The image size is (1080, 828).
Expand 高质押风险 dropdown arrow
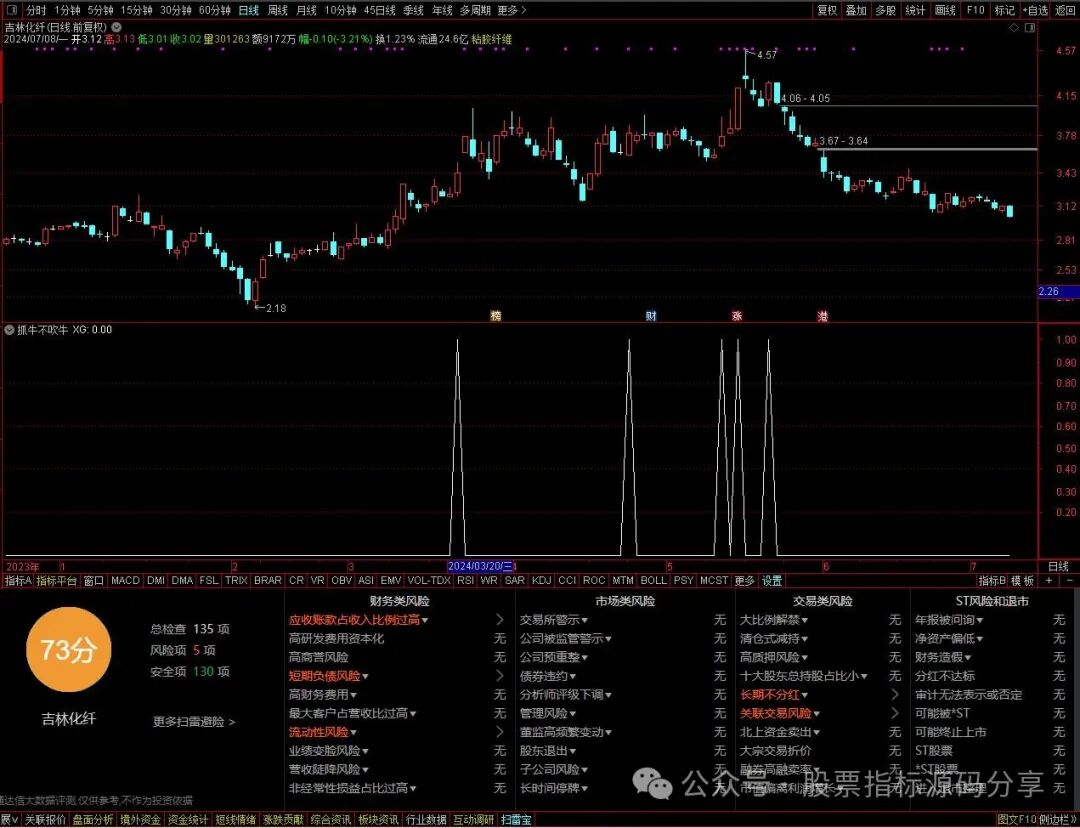tap(804, 658)
